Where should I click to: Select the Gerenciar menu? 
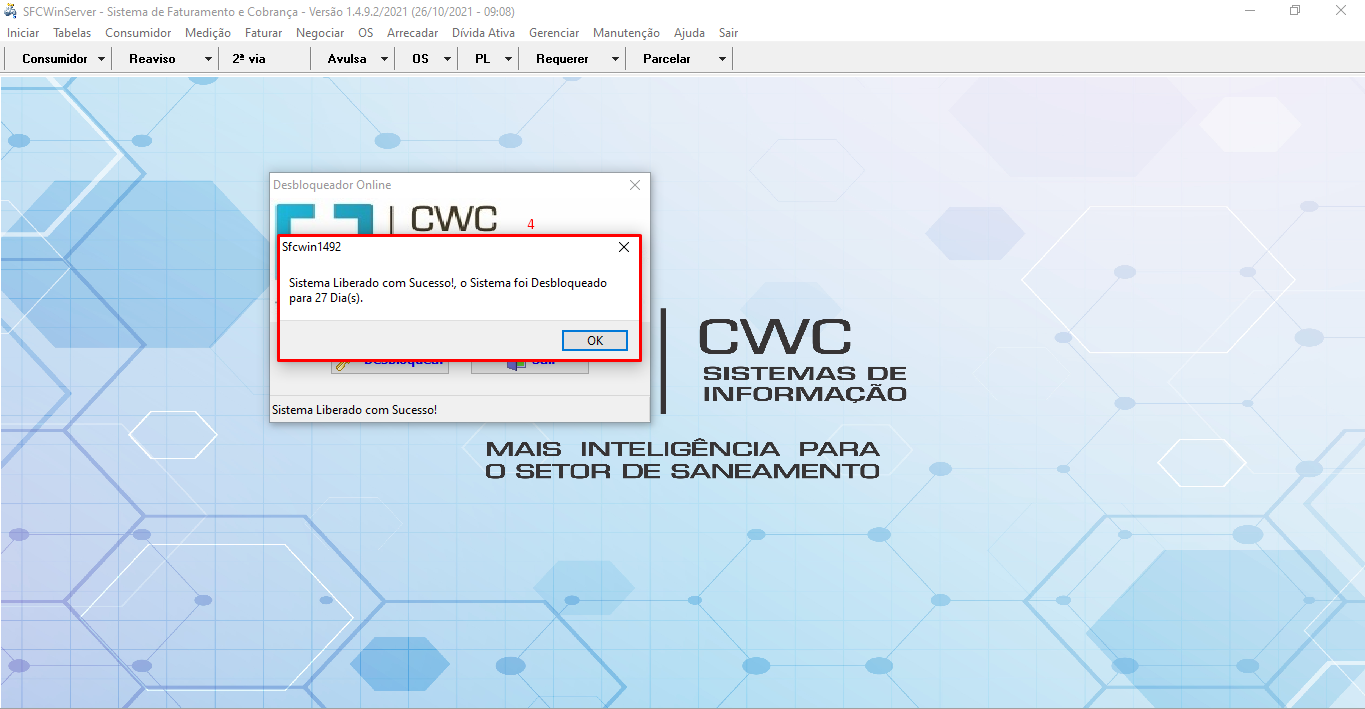(554, 33)
